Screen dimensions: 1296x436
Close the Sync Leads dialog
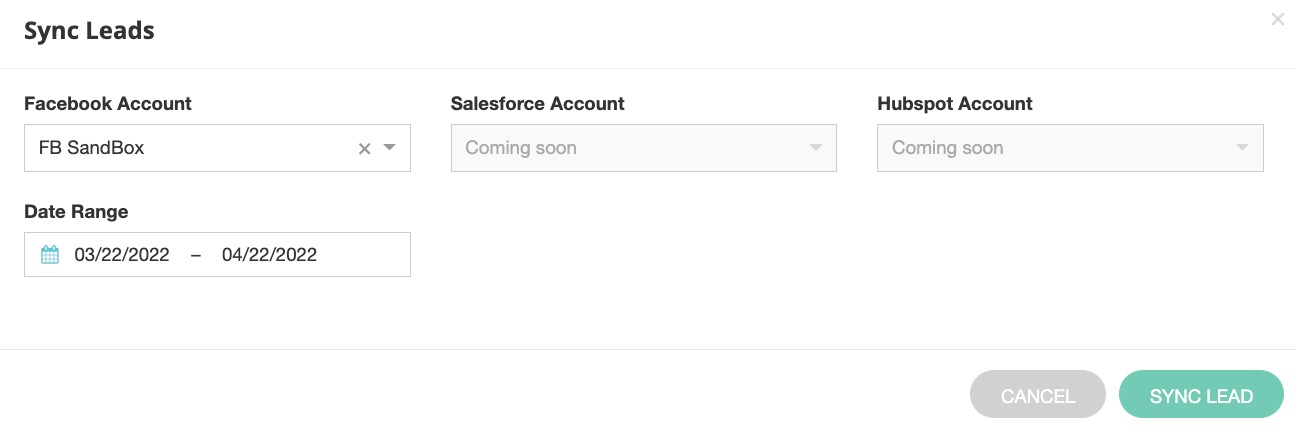coord(1277,19)
